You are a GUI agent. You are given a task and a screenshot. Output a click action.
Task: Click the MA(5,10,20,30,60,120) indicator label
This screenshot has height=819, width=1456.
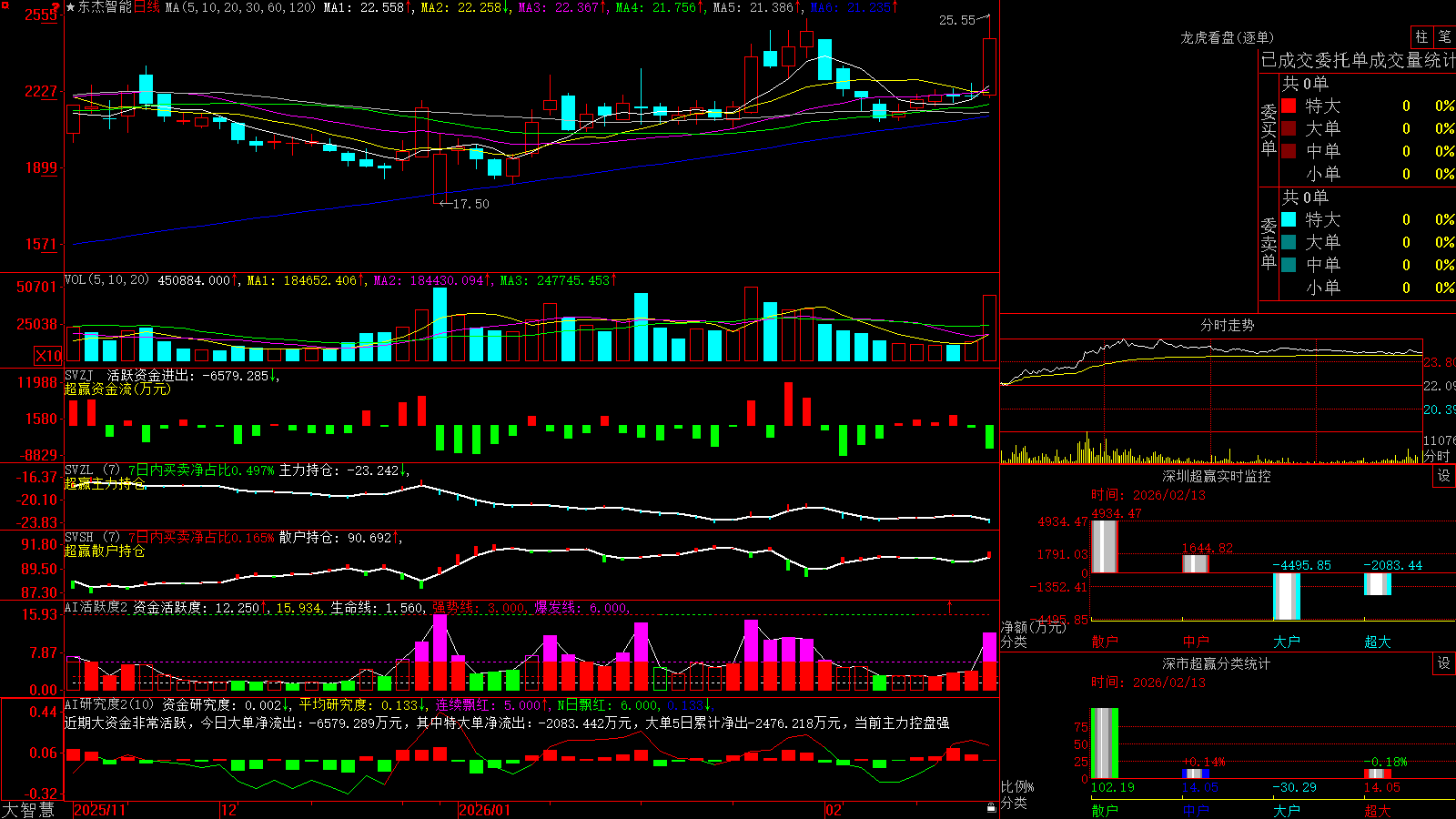click(x=240, y=7)
